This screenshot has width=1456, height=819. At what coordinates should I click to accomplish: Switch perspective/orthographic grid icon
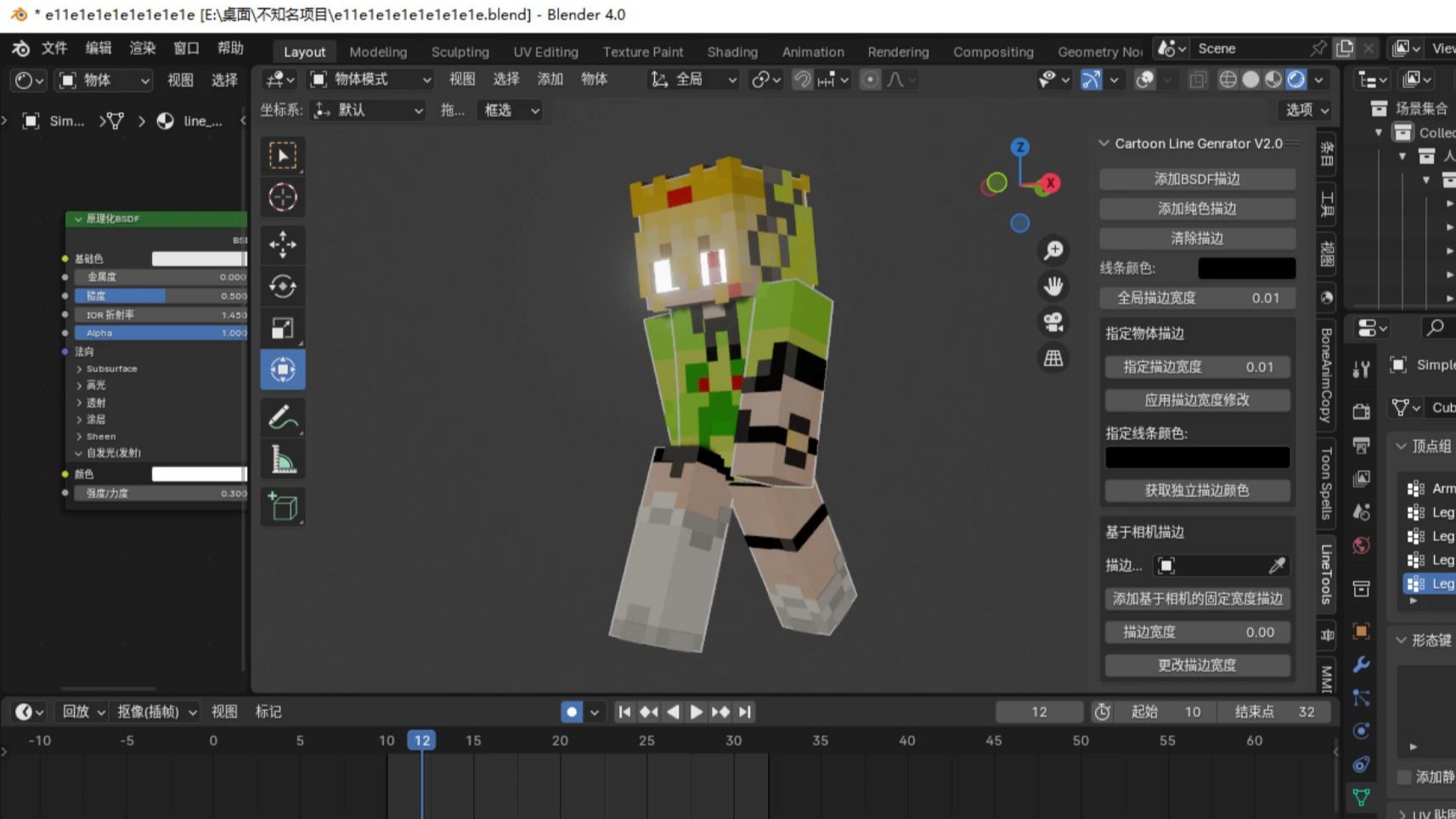(x=1053, y=359)
